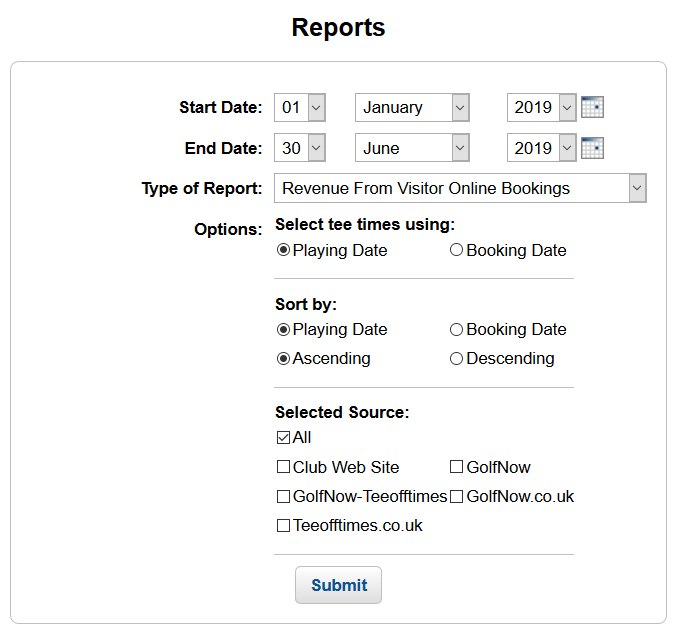Open the End Date month dropdown showing June
The height and width of the screenshot is (633, 677).
tap(412, 148)
